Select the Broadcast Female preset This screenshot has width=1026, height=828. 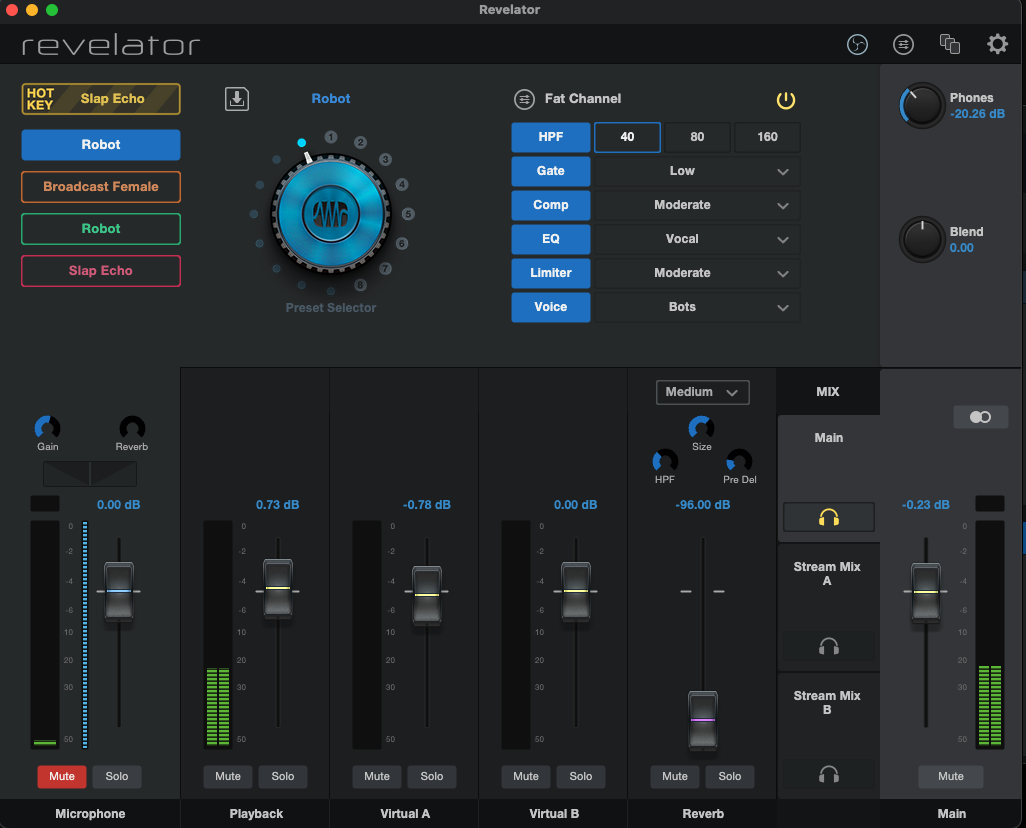click(x=101, y=187)
